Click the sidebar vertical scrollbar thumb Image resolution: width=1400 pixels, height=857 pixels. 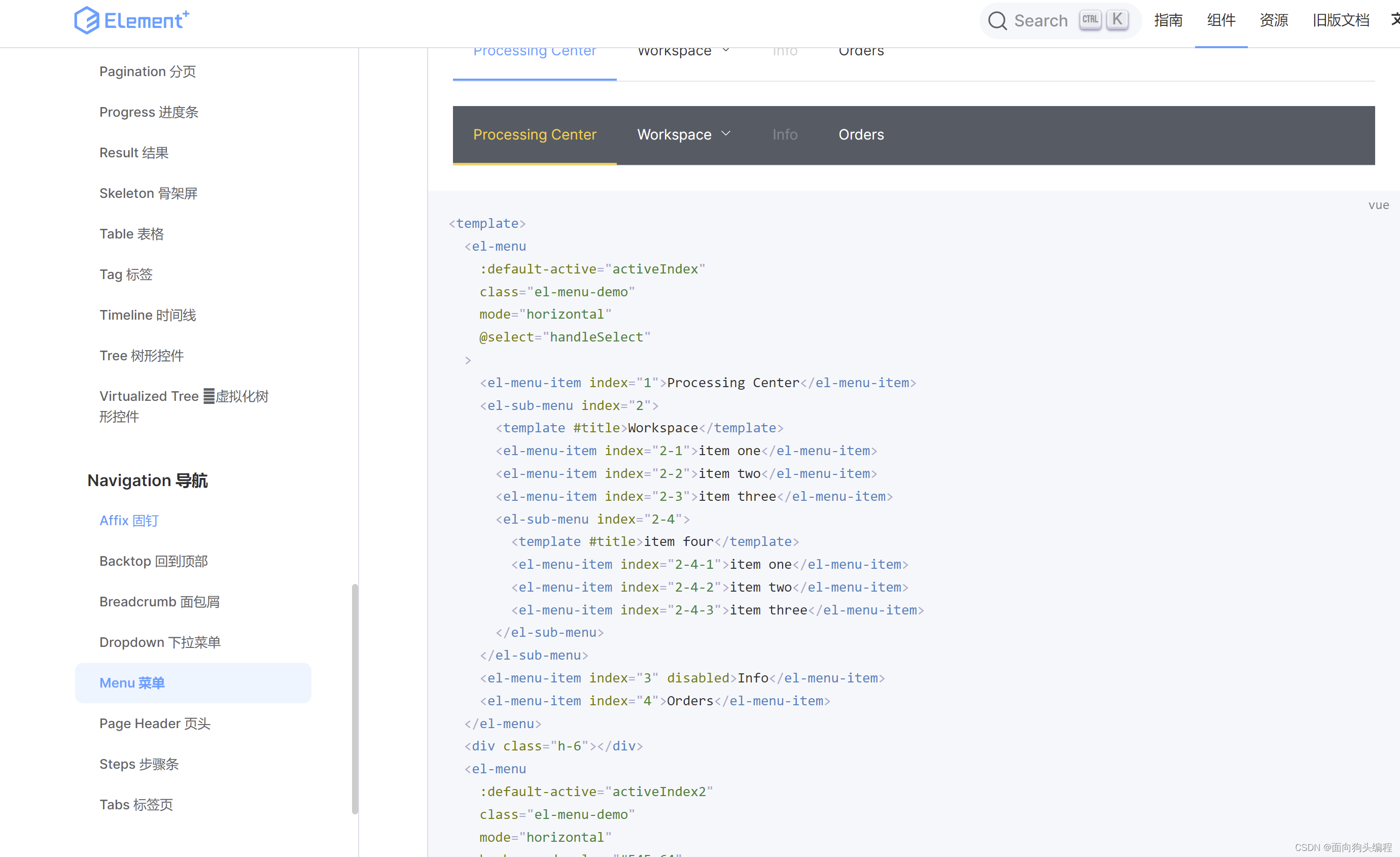[x=355, y=699]
